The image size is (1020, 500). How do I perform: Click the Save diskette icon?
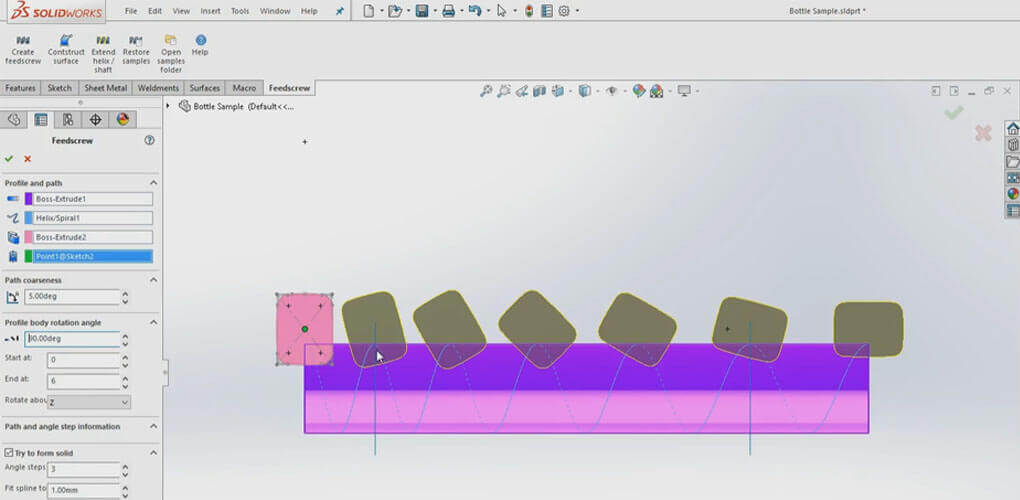click(422, 11)
